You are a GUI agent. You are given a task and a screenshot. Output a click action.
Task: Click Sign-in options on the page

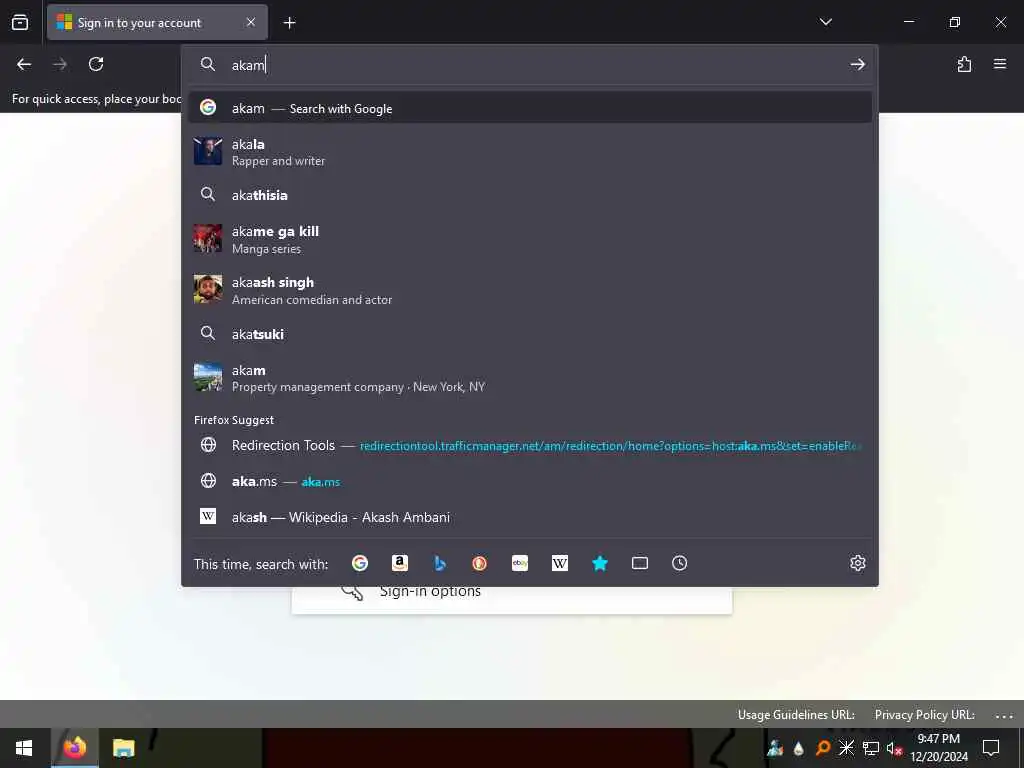pos(430,592)
